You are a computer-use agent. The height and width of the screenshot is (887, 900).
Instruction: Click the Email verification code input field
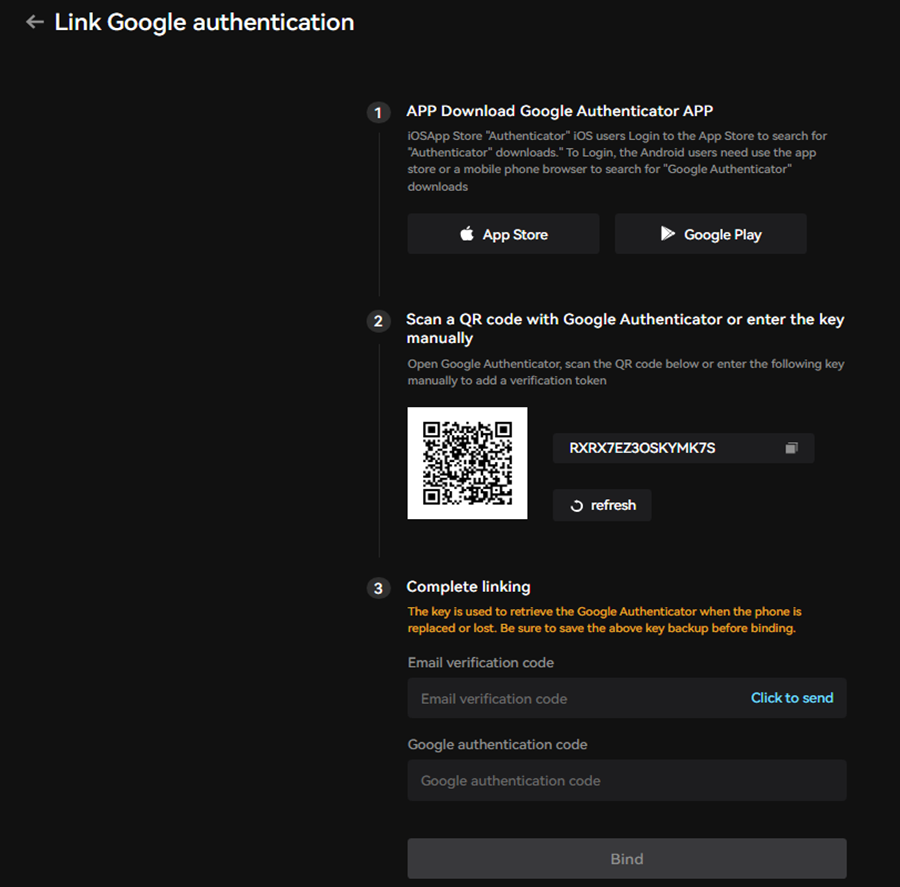point(560,698)
